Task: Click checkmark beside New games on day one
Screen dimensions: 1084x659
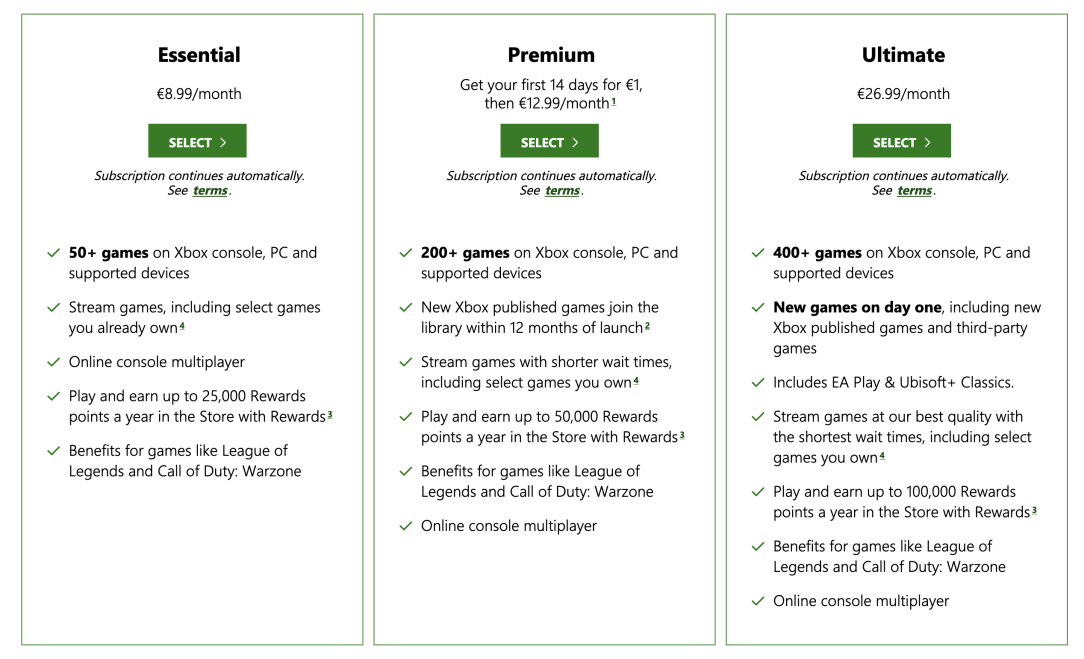Action: [757, 308]
